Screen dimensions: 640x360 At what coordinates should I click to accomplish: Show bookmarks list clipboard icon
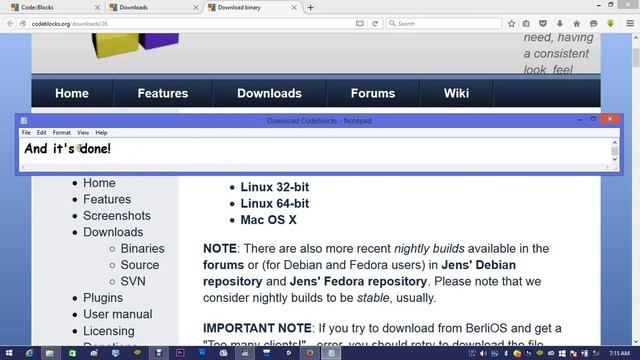(x=526, y=24)
